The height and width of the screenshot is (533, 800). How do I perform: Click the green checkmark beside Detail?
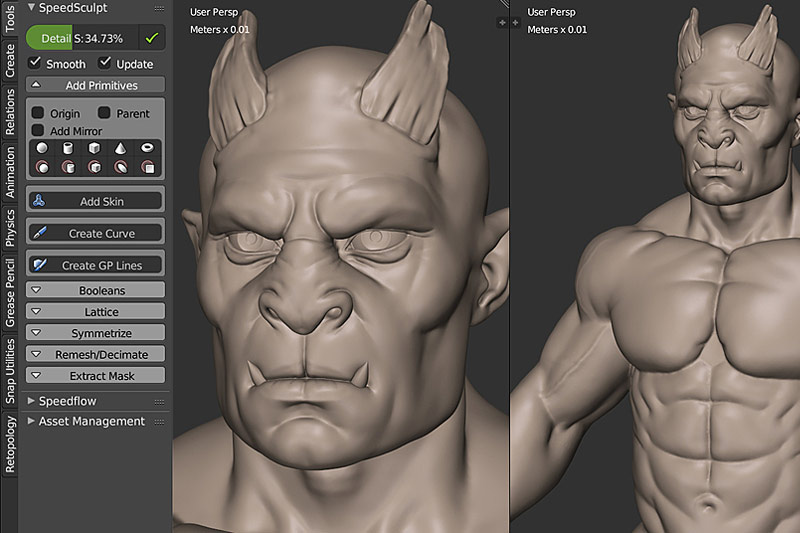tap(152, 38)
